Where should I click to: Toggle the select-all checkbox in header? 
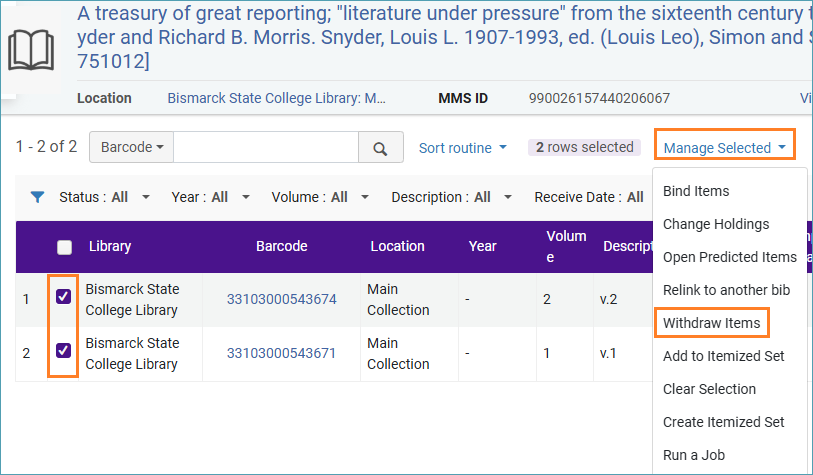tap(64, 247)
